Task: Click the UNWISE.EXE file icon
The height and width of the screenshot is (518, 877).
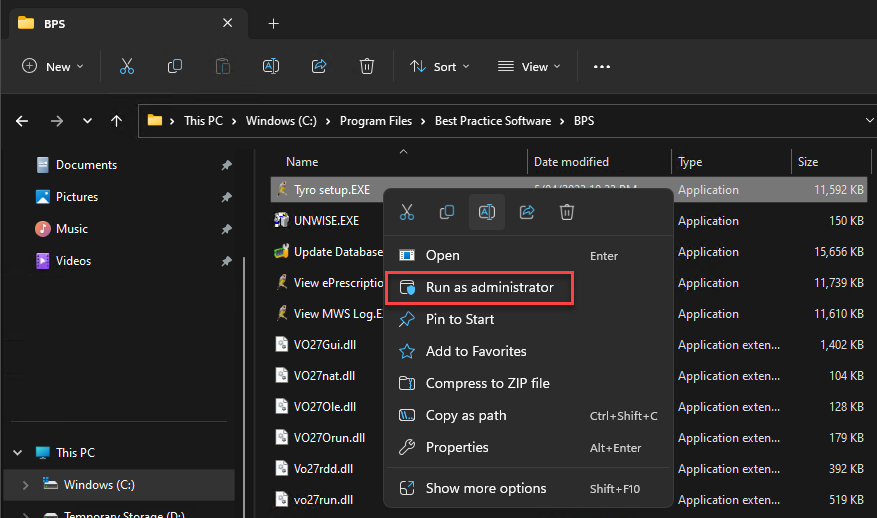Action: [281, 220]
